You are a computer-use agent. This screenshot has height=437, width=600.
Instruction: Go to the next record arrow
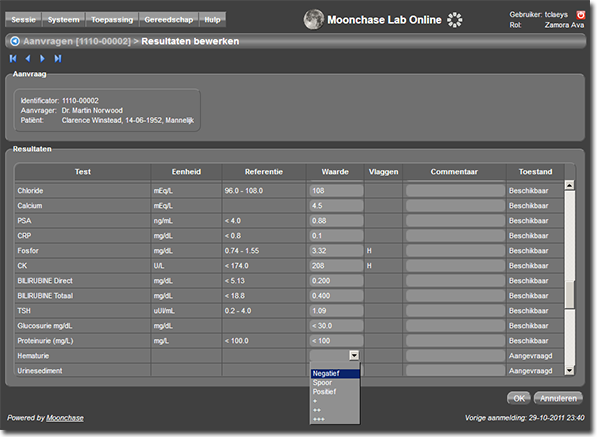pos(42,58)
